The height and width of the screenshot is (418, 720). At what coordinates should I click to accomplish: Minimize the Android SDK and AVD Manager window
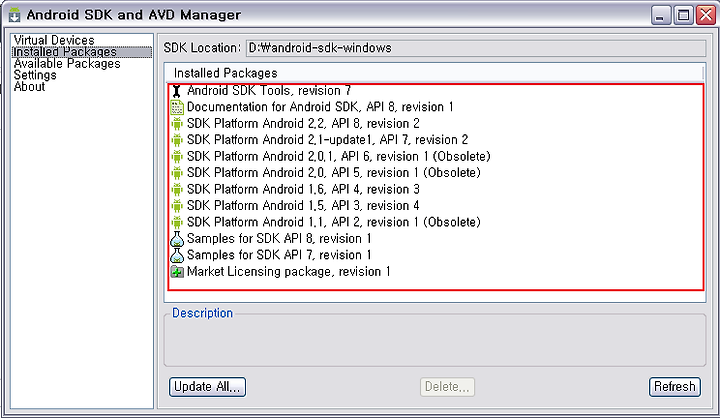click(x=661, y=16)
